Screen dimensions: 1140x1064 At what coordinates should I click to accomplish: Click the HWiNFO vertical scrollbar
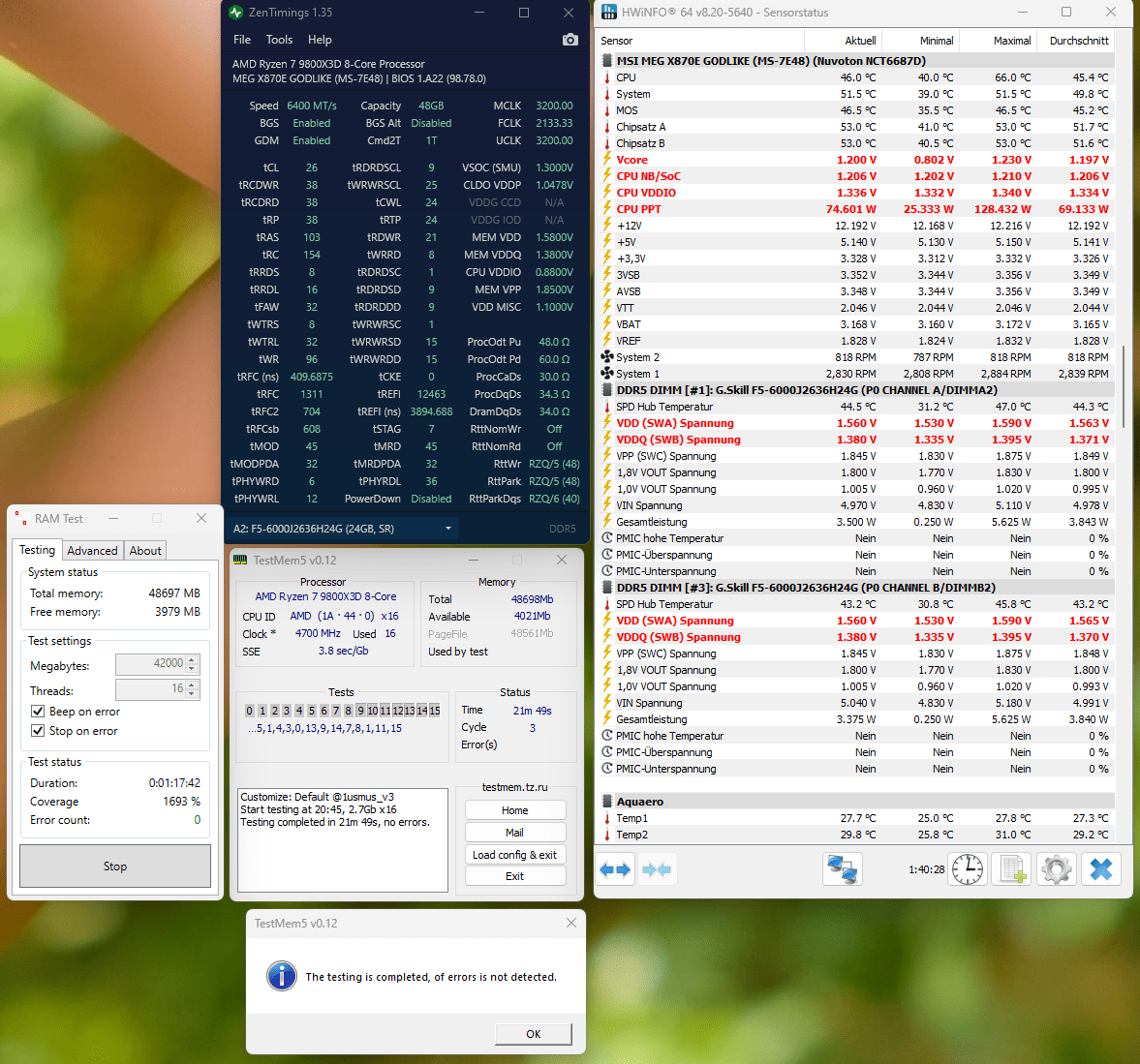(1125, 385)
